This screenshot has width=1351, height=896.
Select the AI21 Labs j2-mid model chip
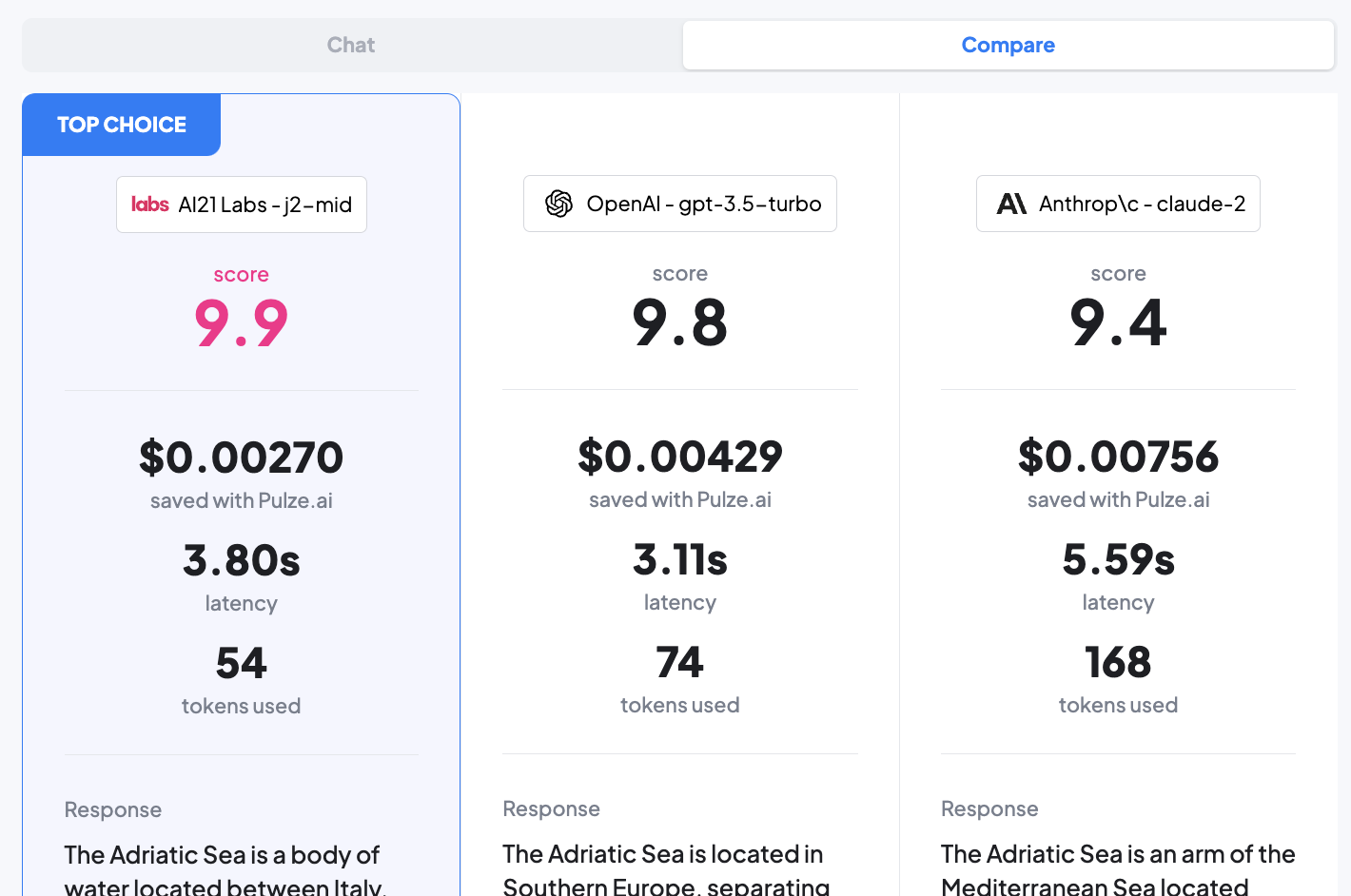coord(242,205)
